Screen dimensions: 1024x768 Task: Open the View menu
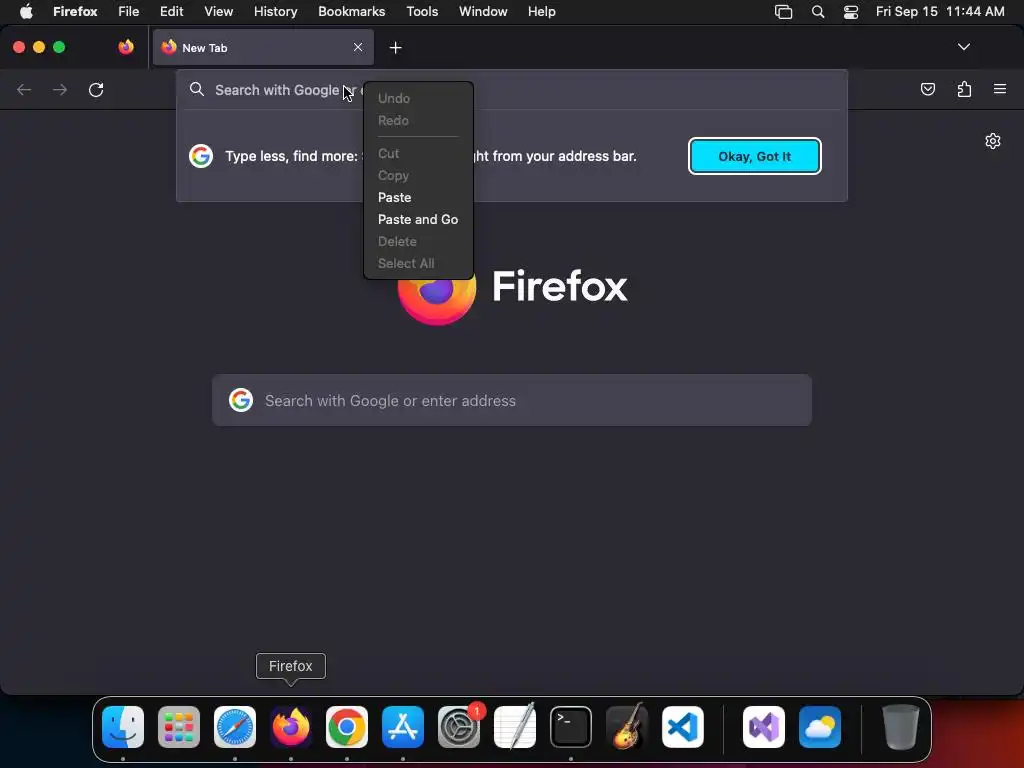(218, 11)
